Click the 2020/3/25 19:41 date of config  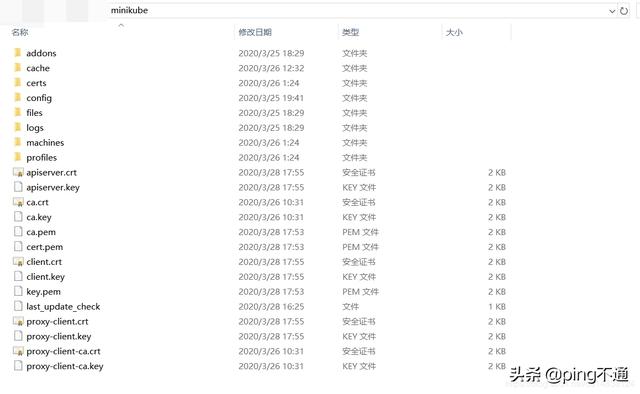pos(271,98)
